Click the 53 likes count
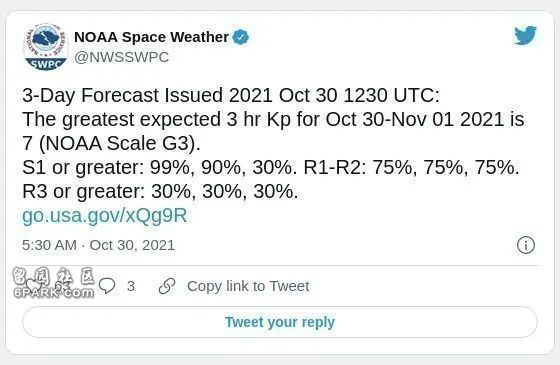 point(63,286)
